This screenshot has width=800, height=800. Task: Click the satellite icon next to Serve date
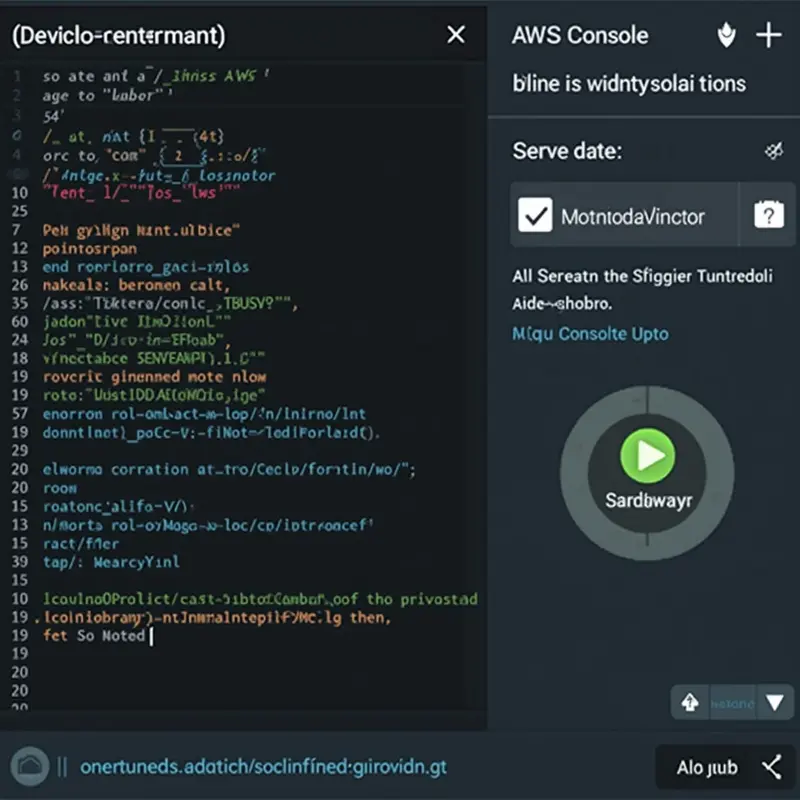tap(774, 151)
